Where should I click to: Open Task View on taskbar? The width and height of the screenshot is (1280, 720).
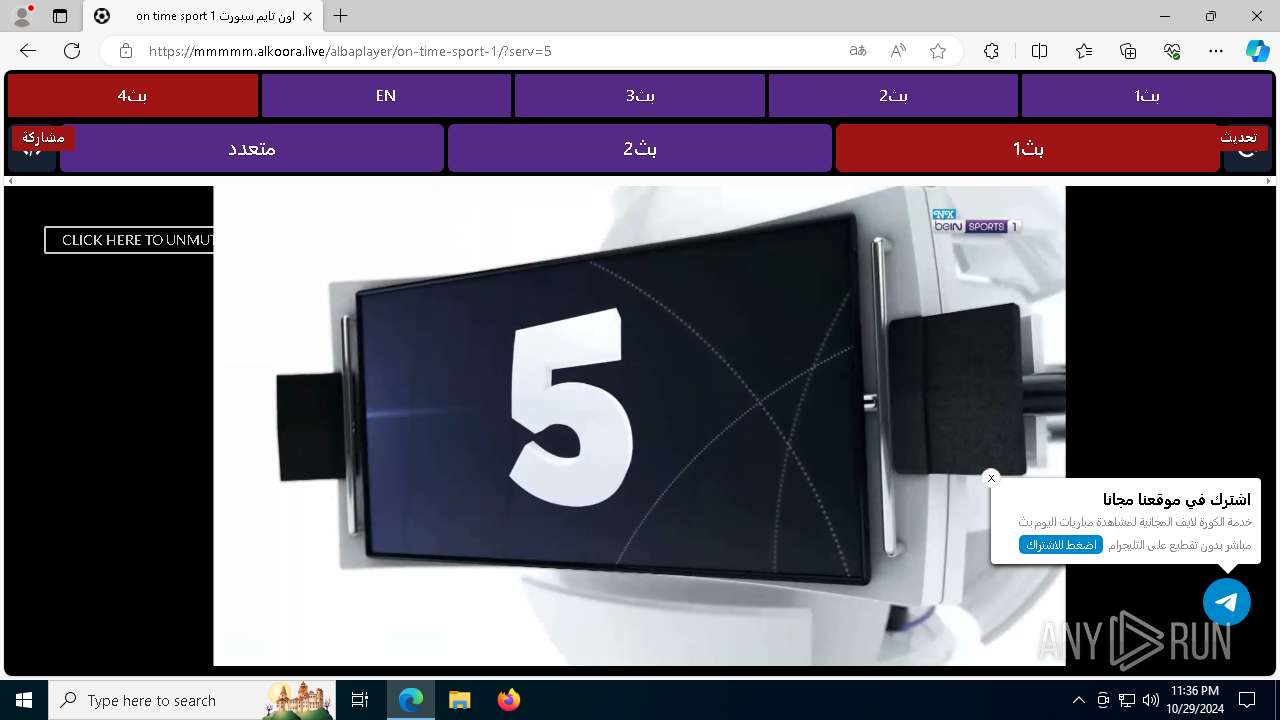coord(360,700)
